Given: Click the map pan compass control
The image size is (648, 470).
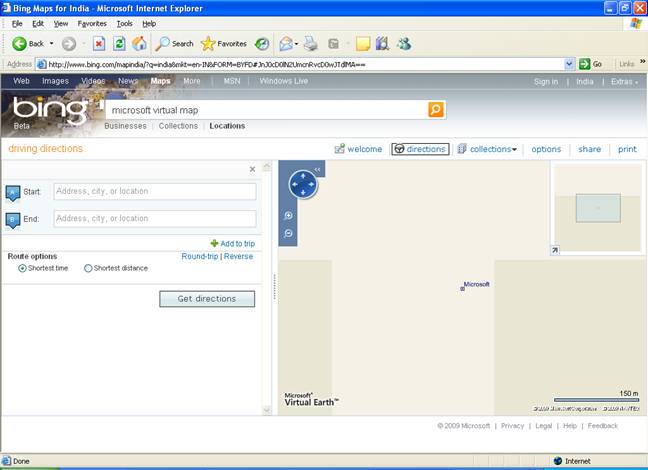Looking at the screenshot, I should click(303, 184).
